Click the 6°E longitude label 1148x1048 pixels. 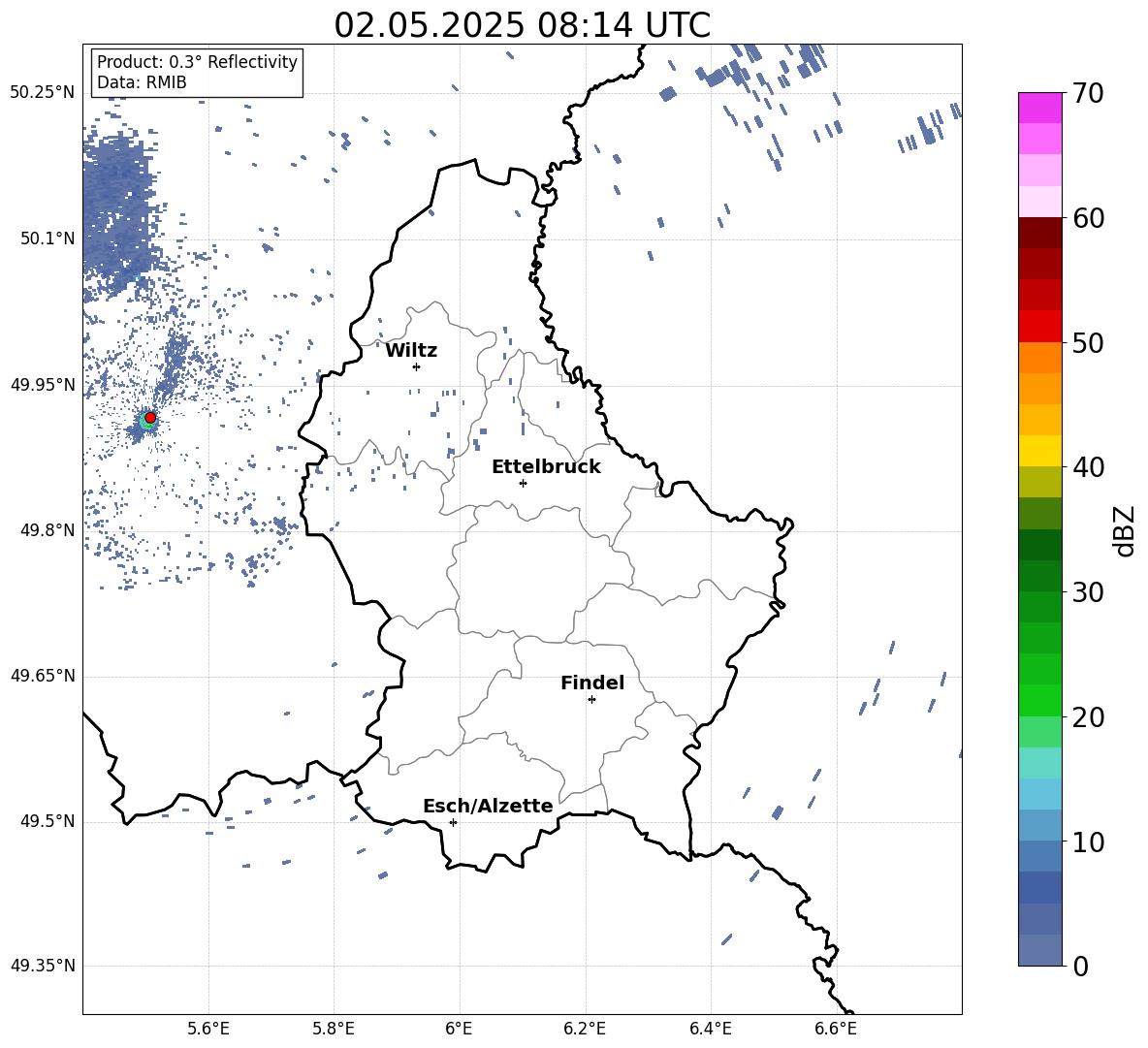click(x=459, y=1029)
